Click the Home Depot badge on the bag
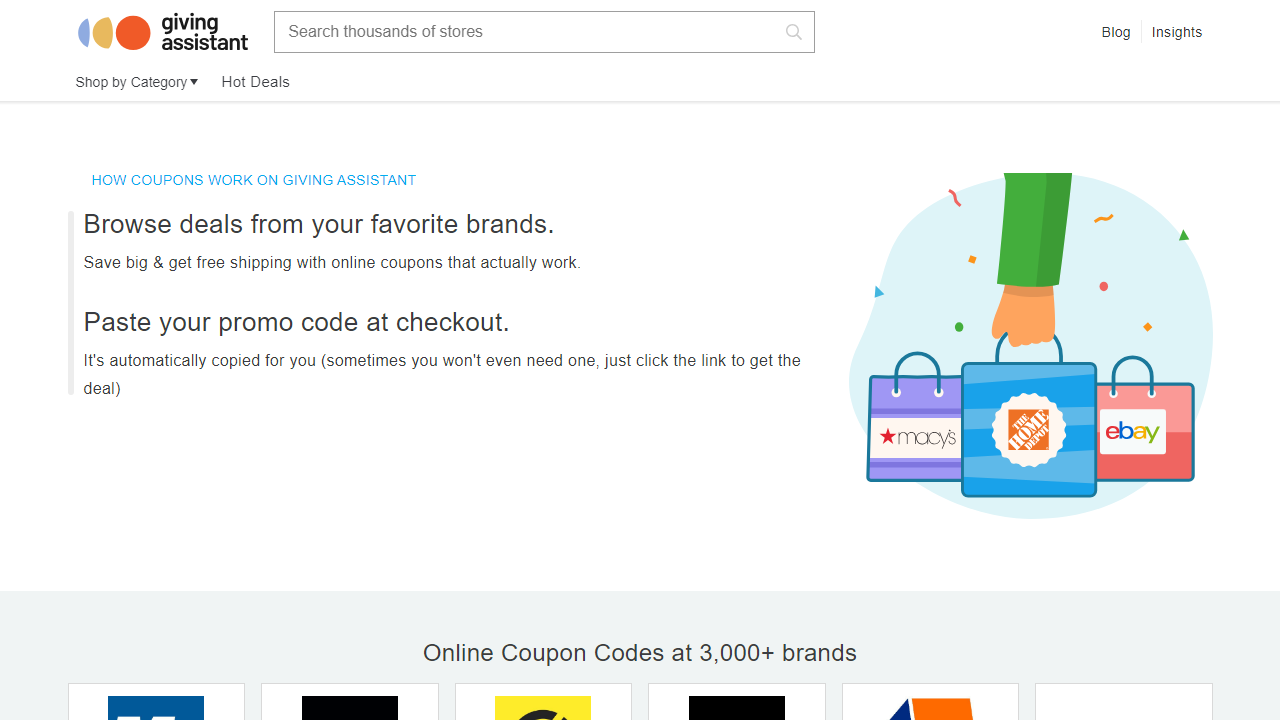This screenshot has height=720, width=1280. (x=1030, y=432)
